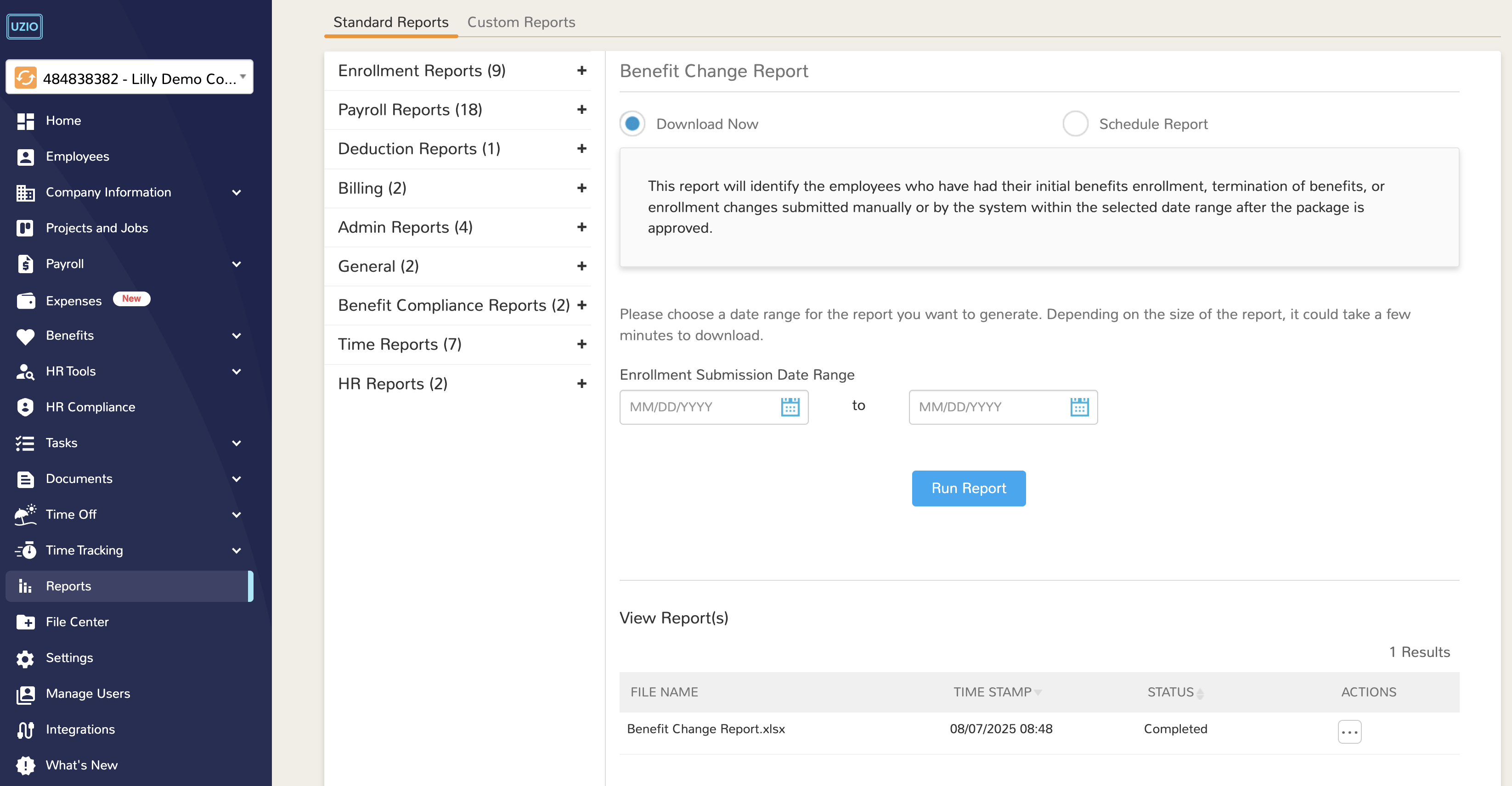Click the Expenses wallet icon
Image resolution: width=1512 pixels, height=786 pixels.
pyautogui.click(x=25, y=301)
